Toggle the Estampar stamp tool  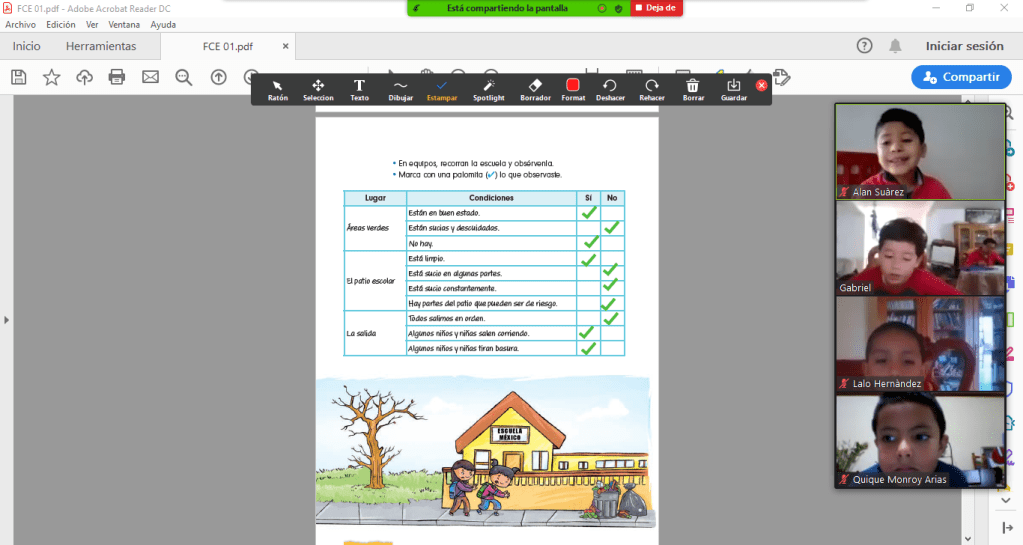(x=442, y=89)
